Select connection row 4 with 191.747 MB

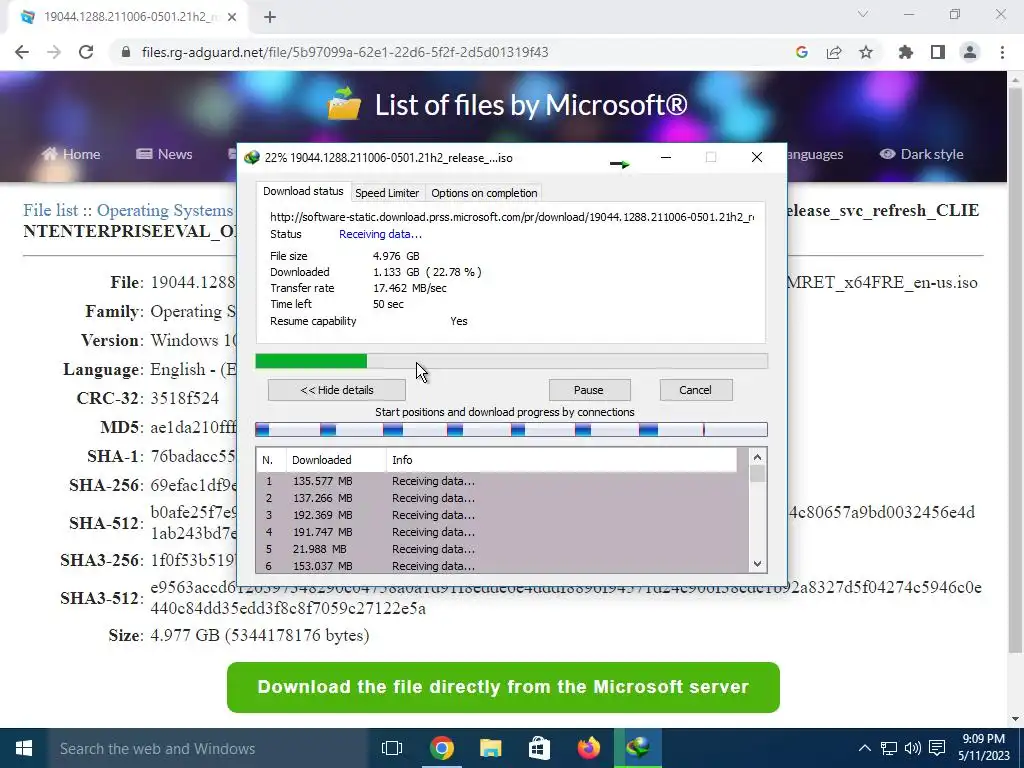502,532
